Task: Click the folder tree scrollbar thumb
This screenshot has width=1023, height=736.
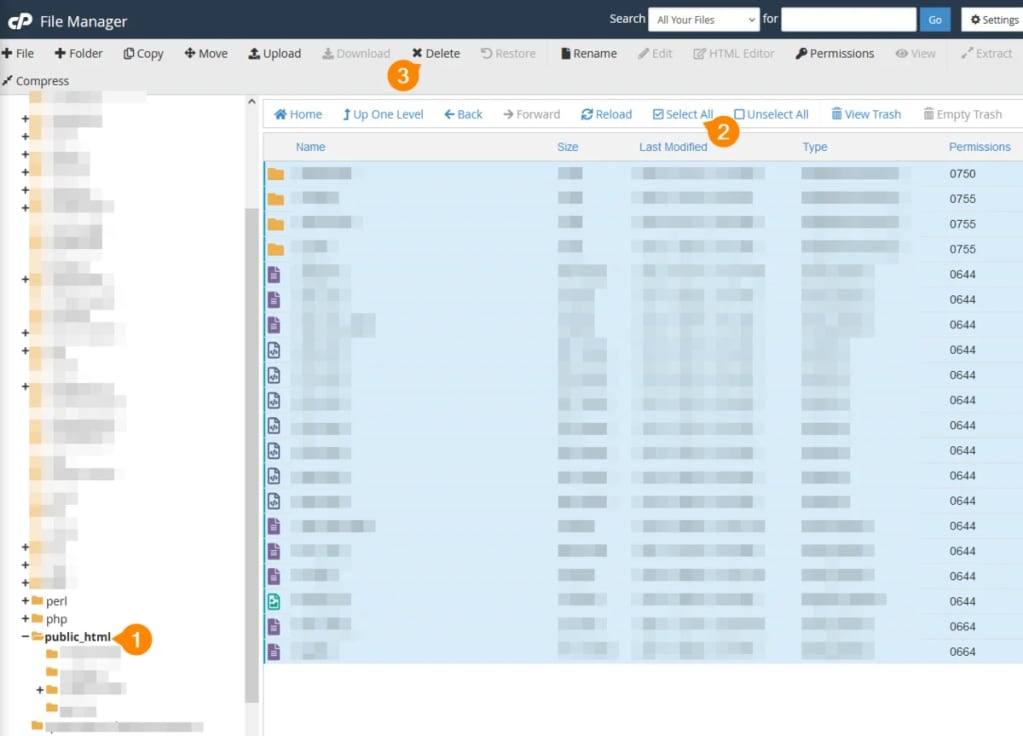Action: 252,455
